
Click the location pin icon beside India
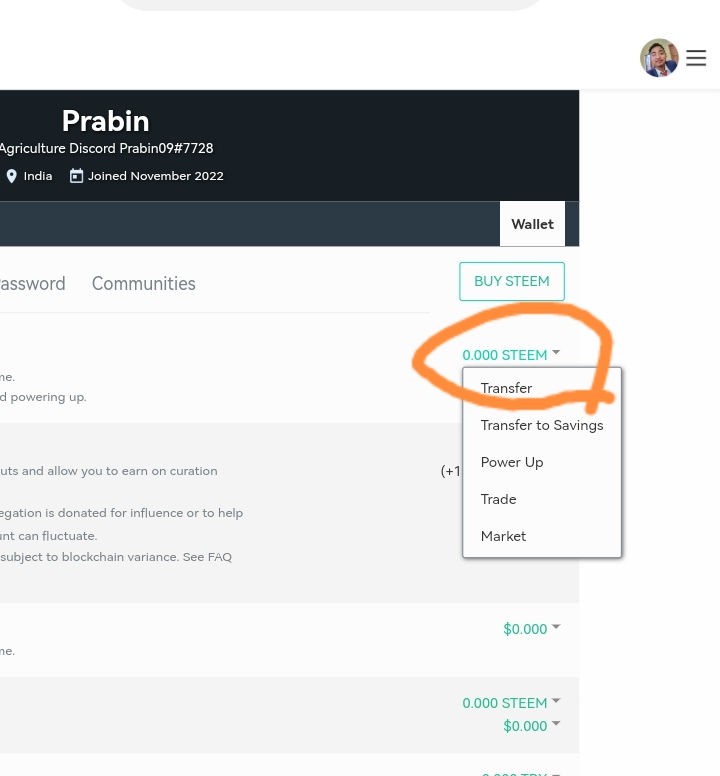pos(11,176)
